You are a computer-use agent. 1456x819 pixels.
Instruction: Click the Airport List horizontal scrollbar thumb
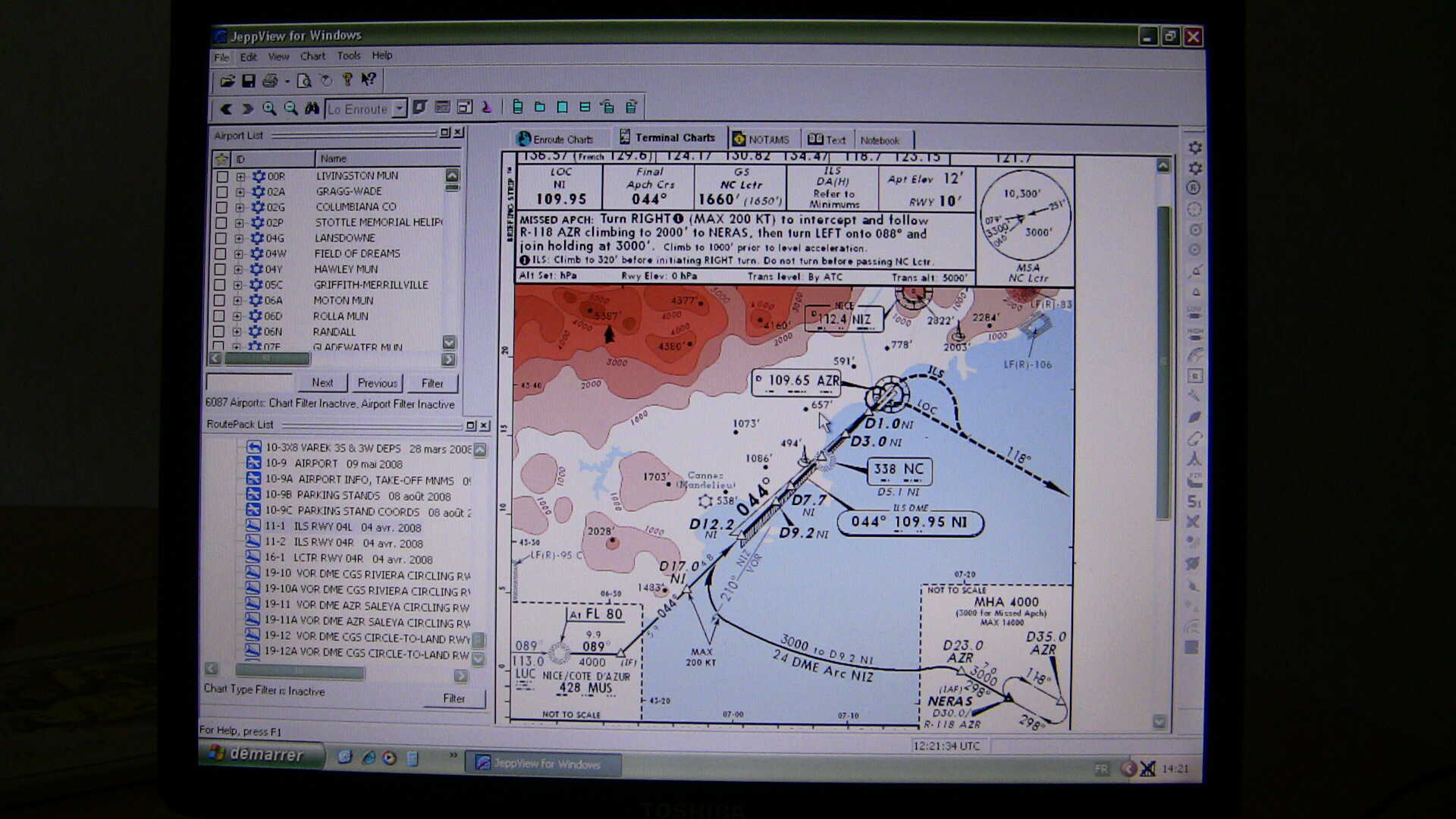click(x=265, y=359)
